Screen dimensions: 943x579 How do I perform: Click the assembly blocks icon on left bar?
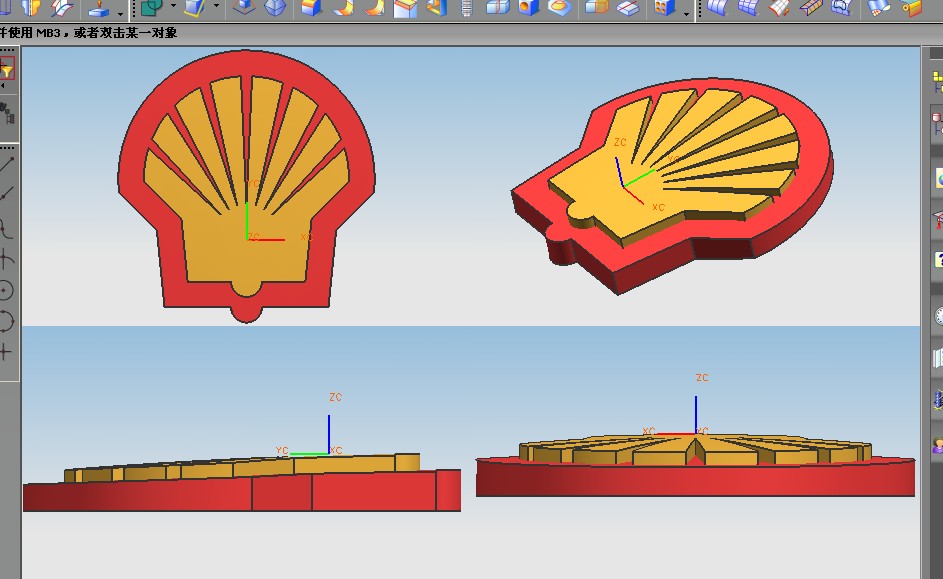coord(7,112)
